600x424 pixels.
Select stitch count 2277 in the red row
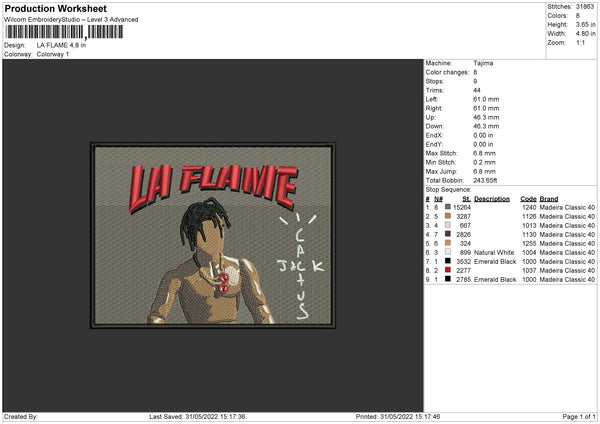[463, 271]
